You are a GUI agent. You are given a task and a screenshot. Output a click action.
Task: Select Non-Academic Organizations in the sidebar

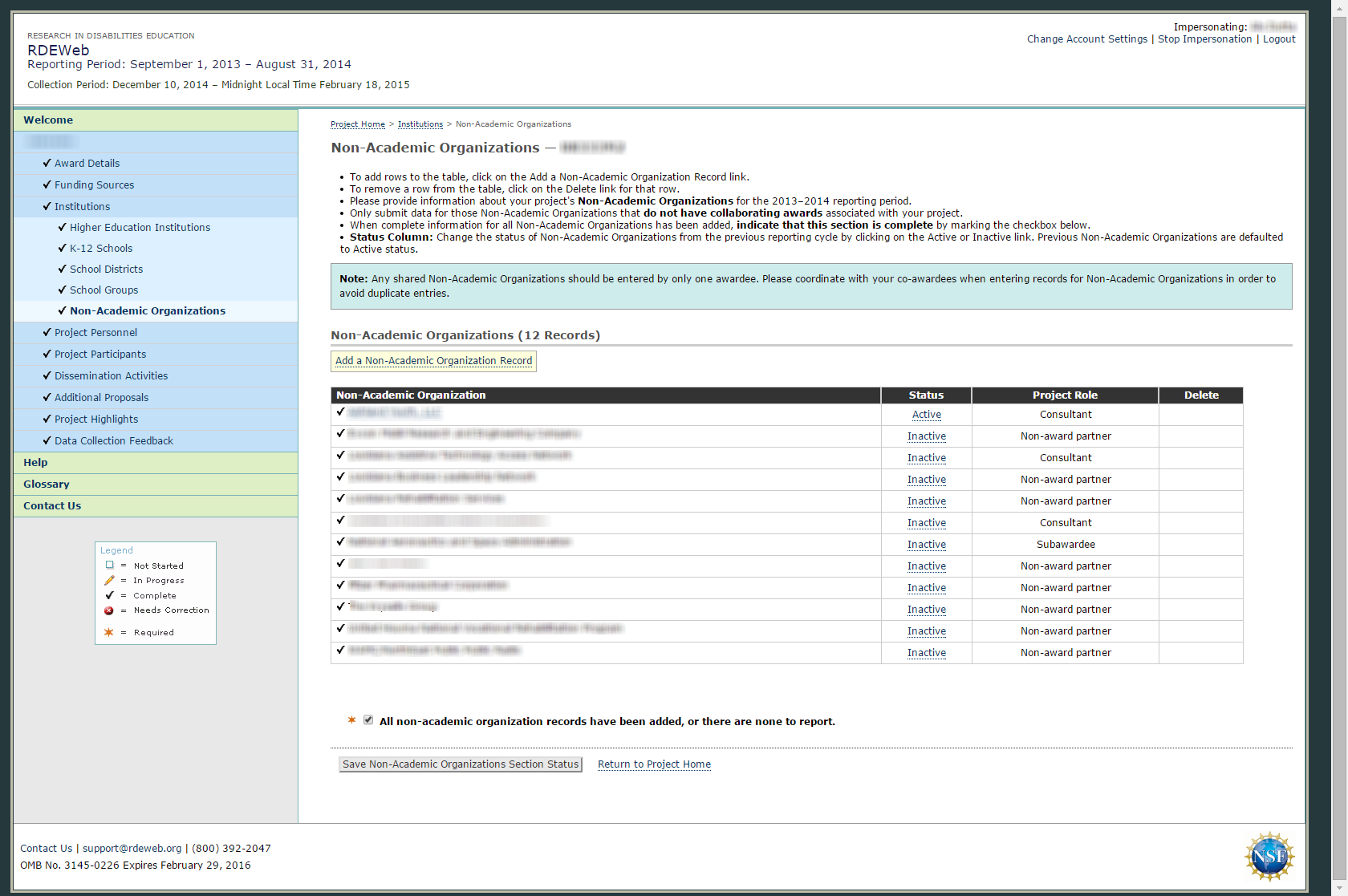click(x=148, y=310)
